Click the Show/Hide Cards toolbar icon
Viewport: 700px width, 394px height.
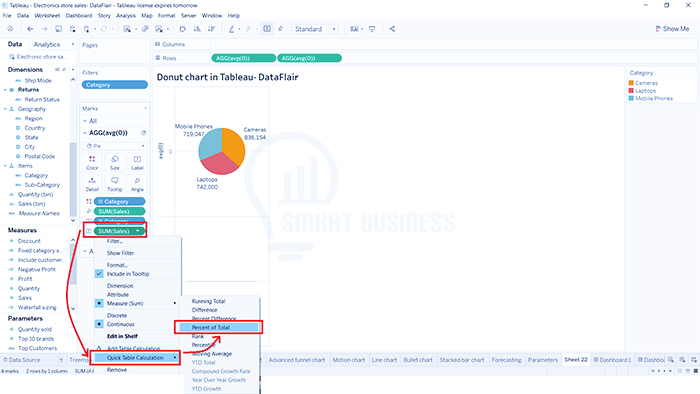354,29
